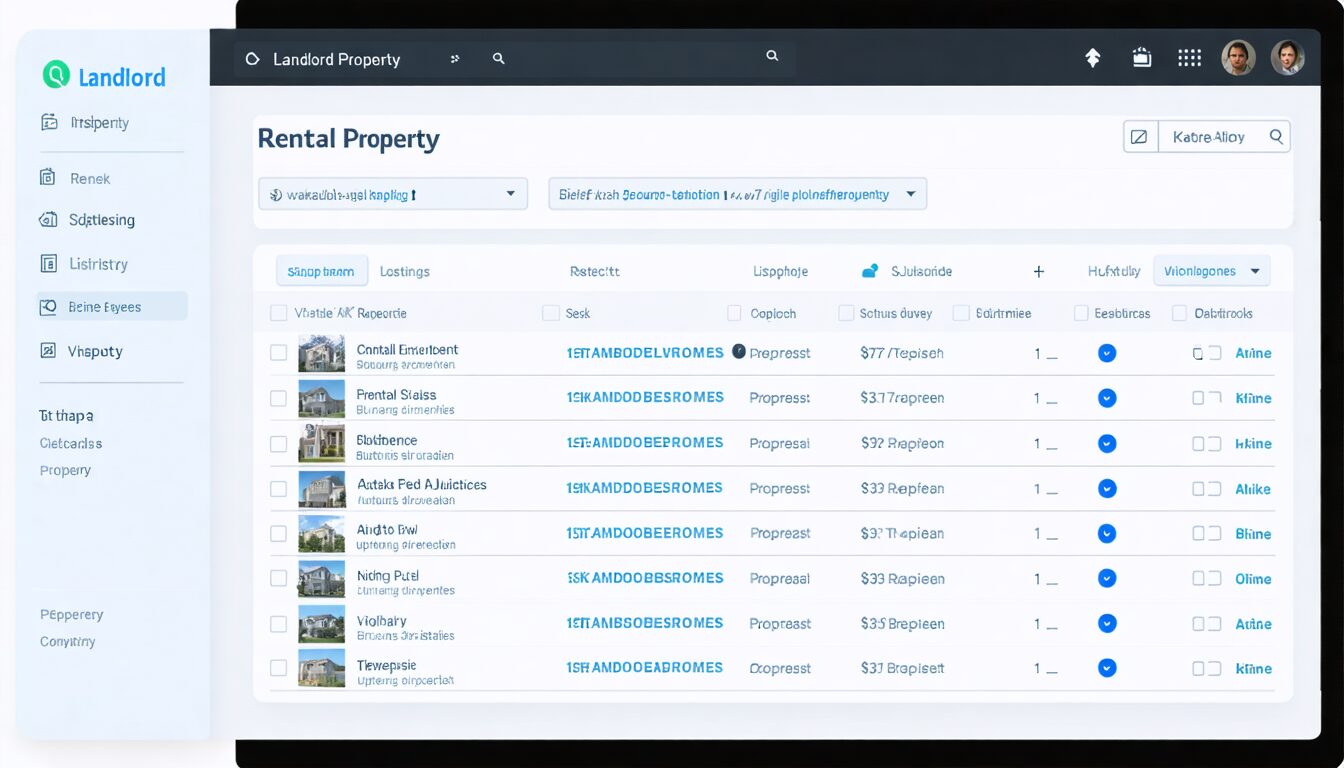1344x768 pixels.
Task: Click the magnifier in the Kabre Alioy field
Action: coord(1276,137)
